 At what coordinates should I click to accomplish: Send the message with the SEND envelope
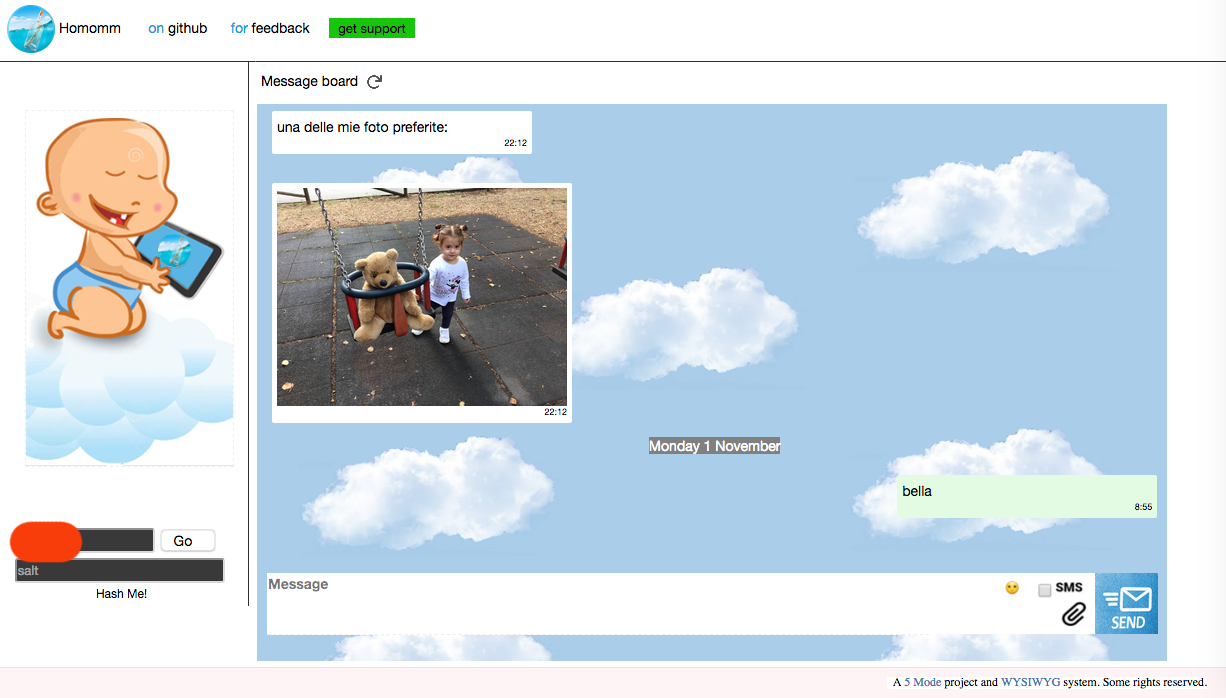click(x=1127, y=603)
